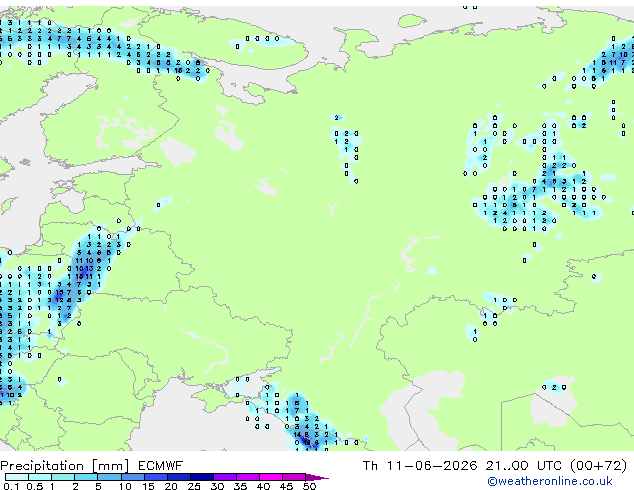634x490 pixels.
Task: Click the legend value '35'
Action: click(x=240, y=486)
